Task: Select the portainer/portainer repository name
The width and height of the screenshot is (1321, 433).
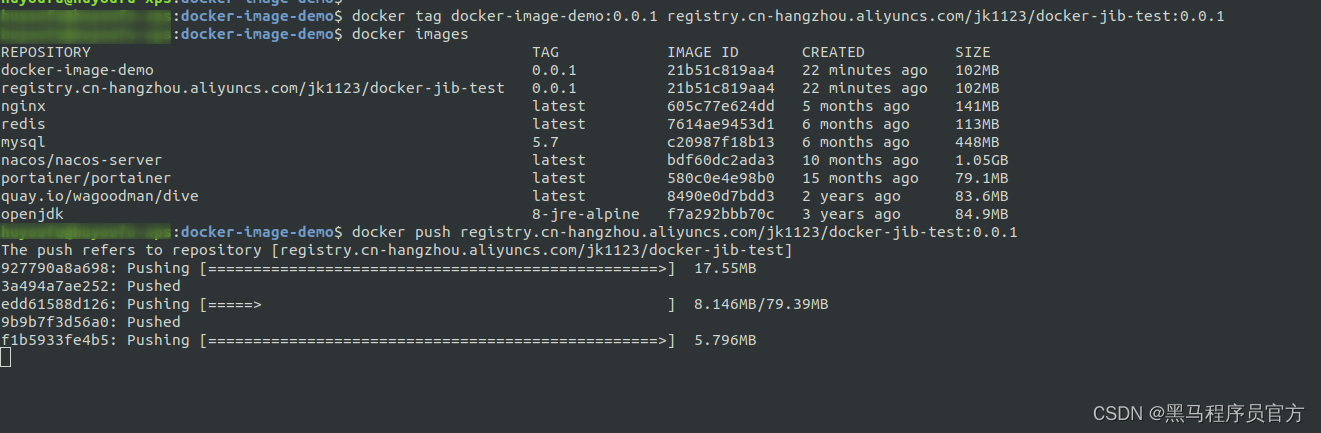Action: [86, 178]
